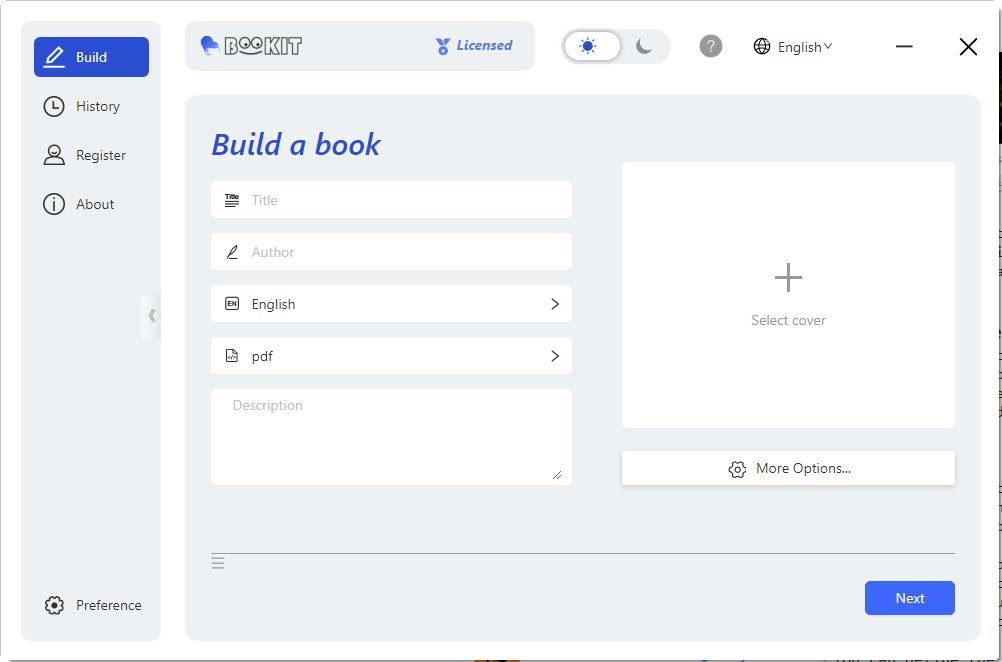This screenshot has width=1002, height=662.
Task: Click into the Title field
Action: click(391, 200)
